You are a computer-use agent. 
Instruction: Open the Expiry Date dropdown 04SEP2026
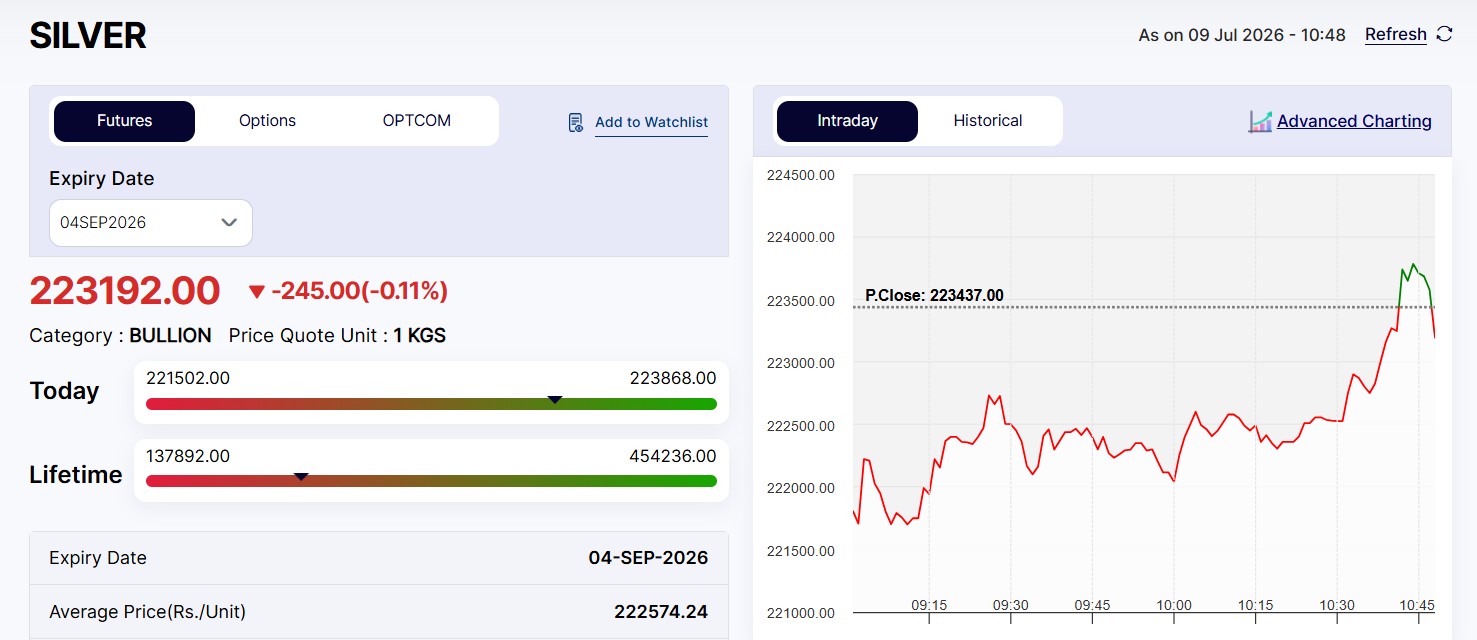pos(151,222)
